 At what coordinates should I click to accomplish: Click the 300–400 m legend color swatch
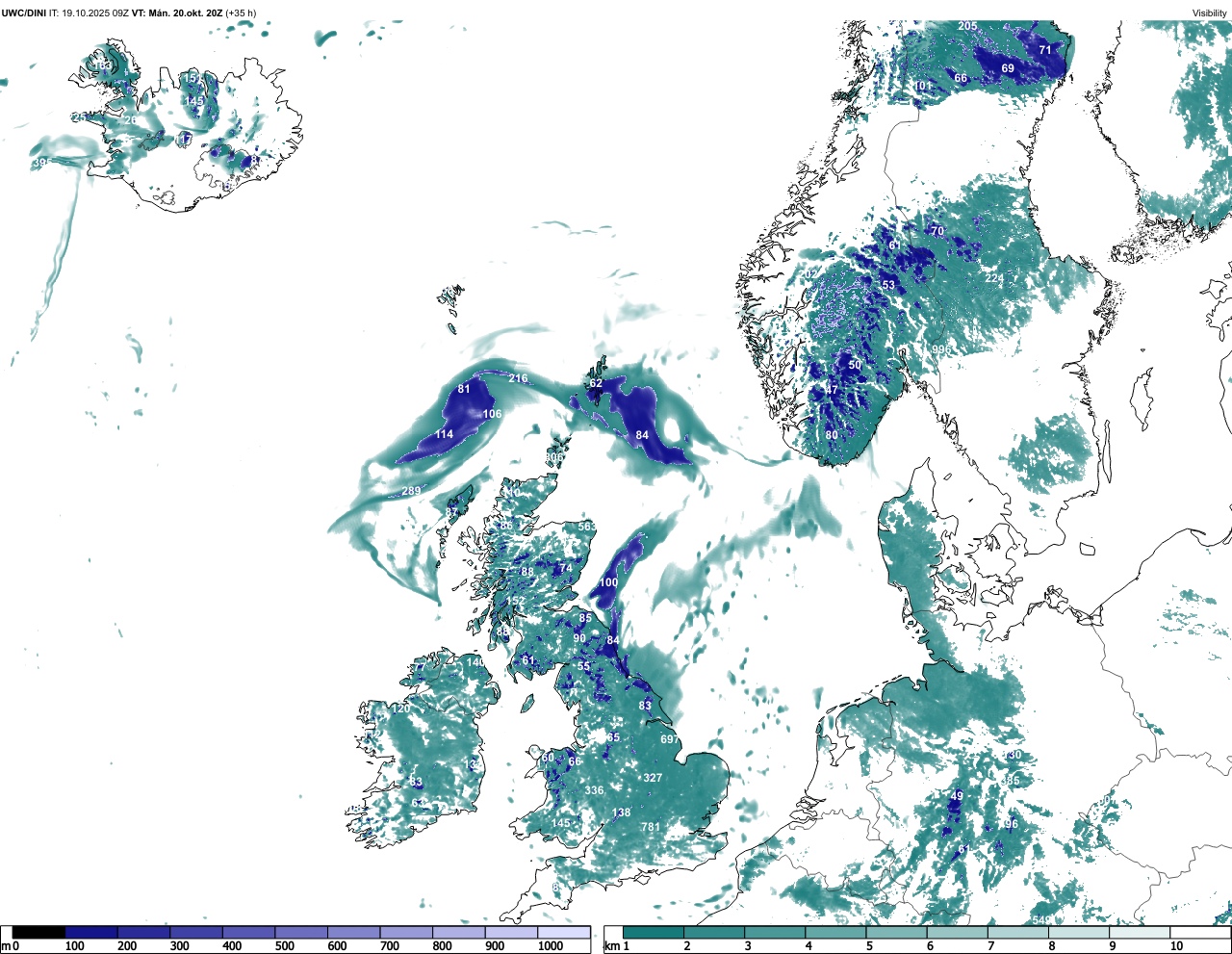pos(196,933)
